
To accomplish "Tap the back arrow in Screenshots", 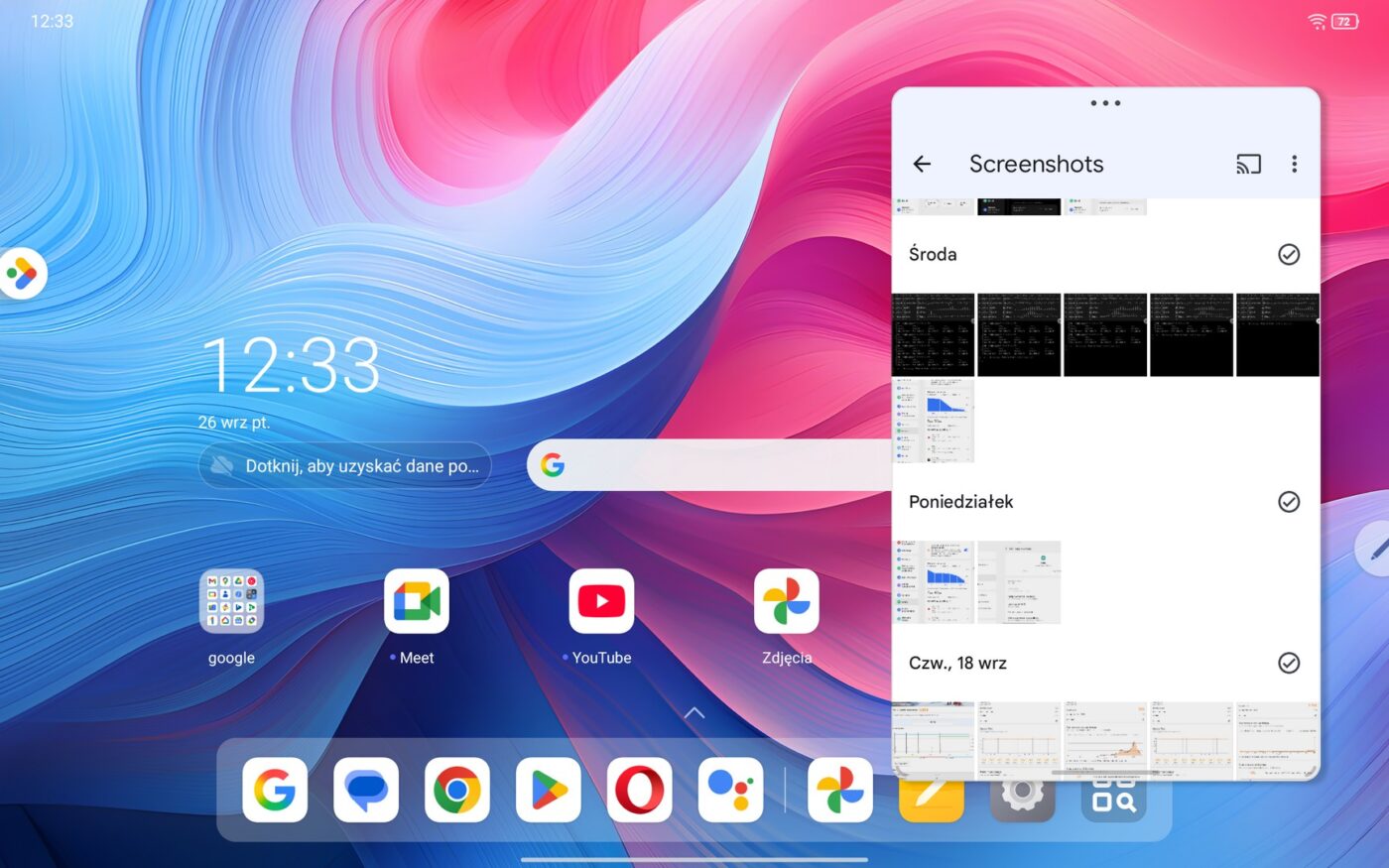I will pyautogui.click(x=922, y=165).
